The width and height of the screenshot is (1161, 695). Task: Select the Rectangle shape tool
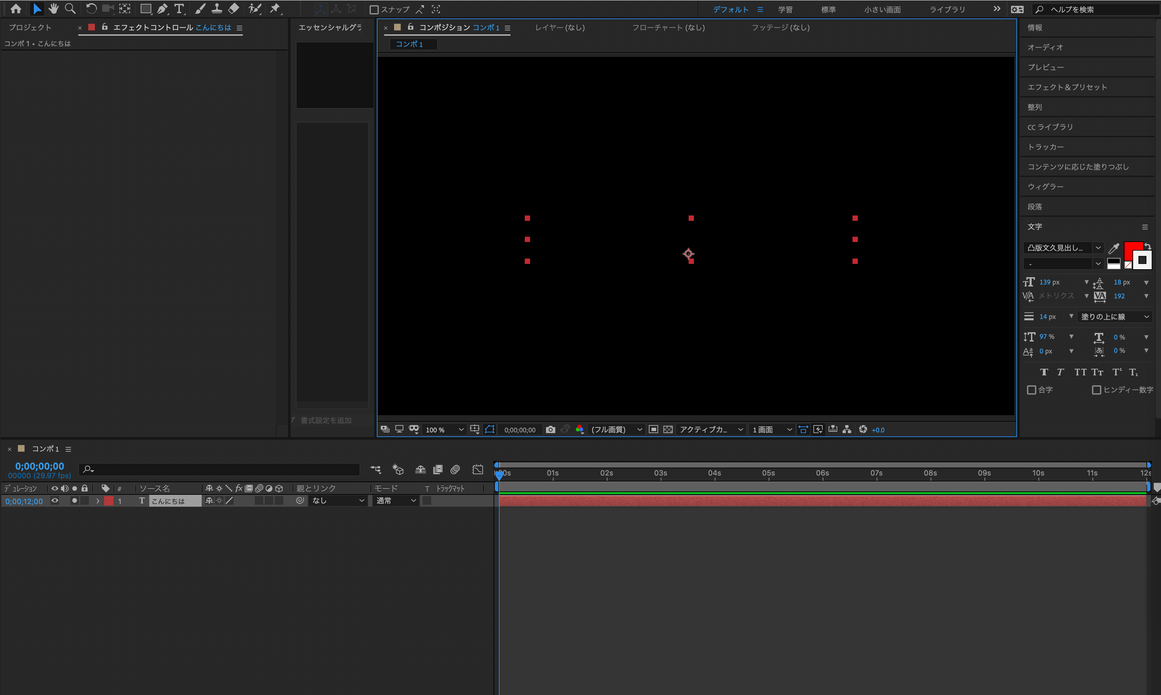(x=146, y=9)
